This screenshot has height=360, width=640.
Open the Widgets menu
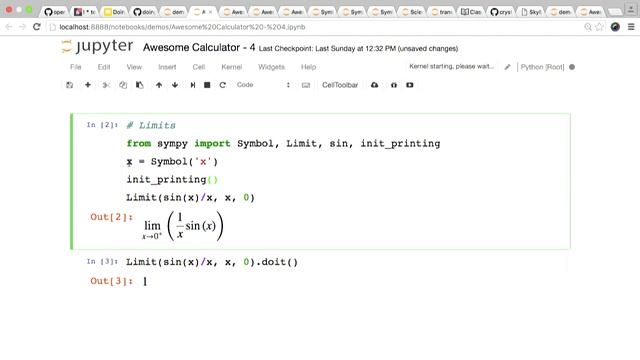(271, 67)
